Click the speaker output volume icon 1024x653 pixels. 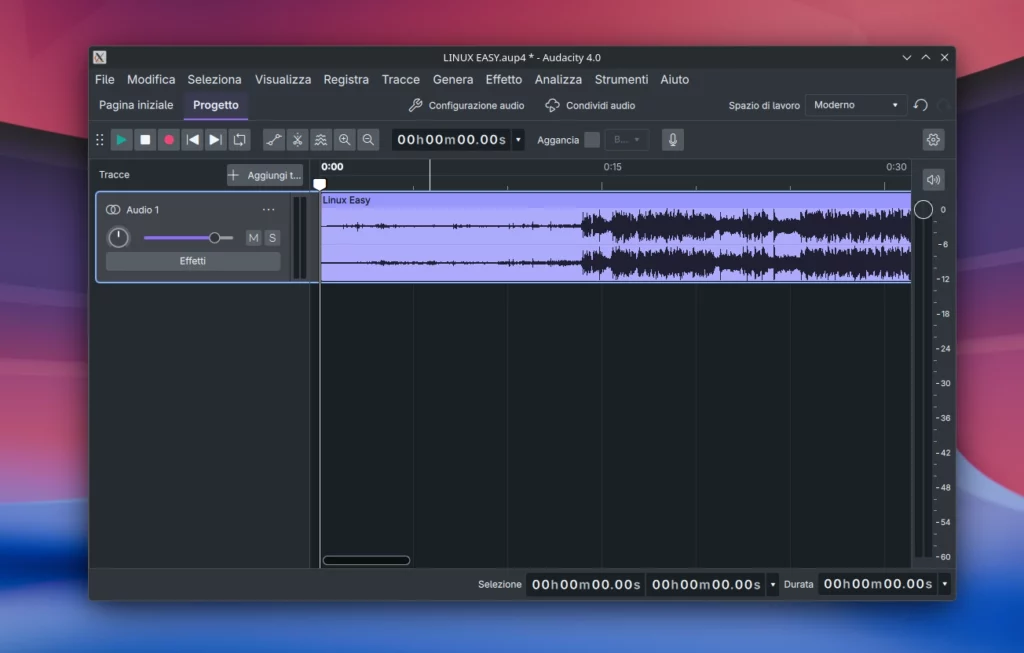(933, 180)
